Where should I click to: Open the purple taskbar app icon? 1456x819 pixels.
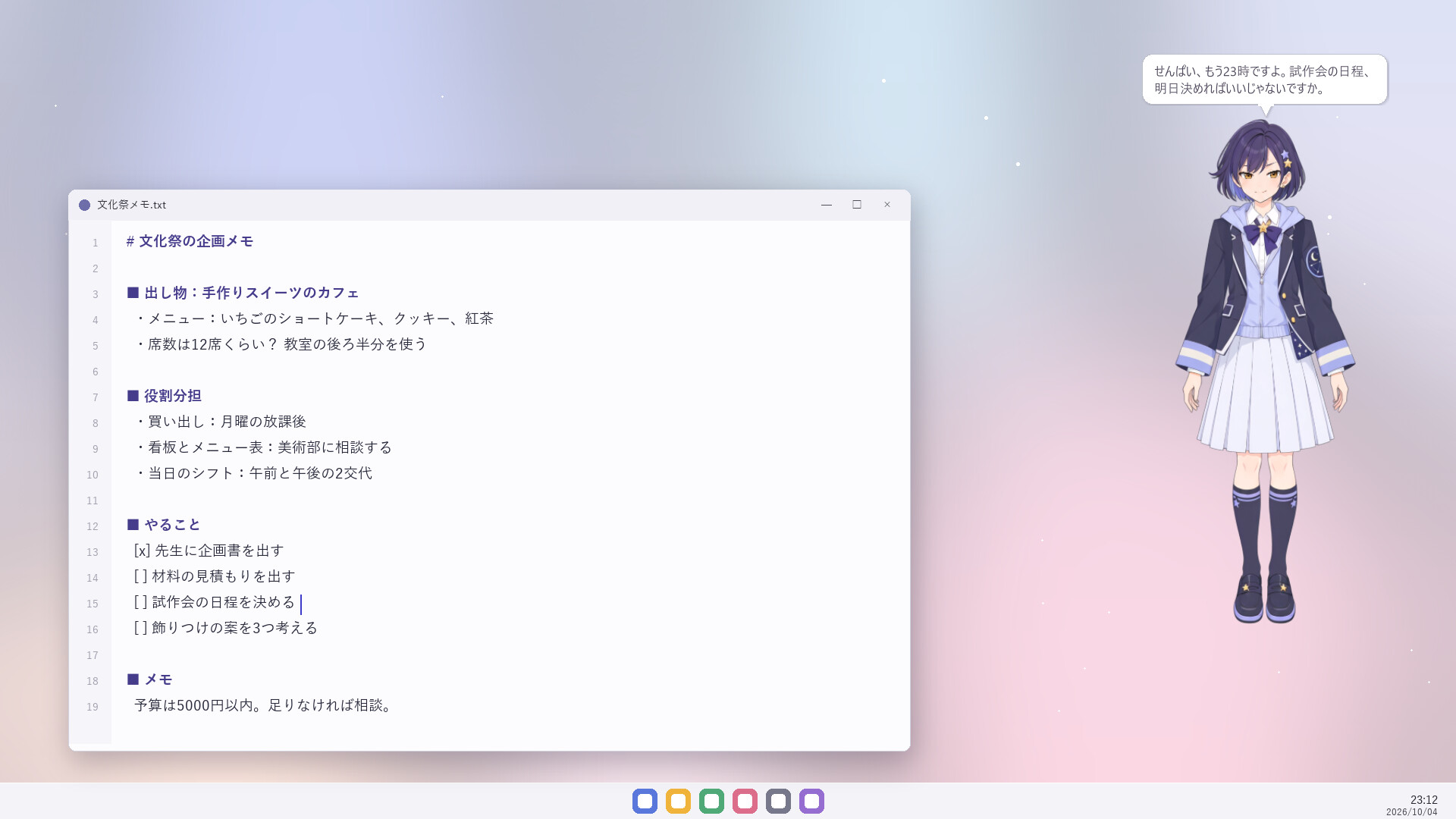coord(811,801)
